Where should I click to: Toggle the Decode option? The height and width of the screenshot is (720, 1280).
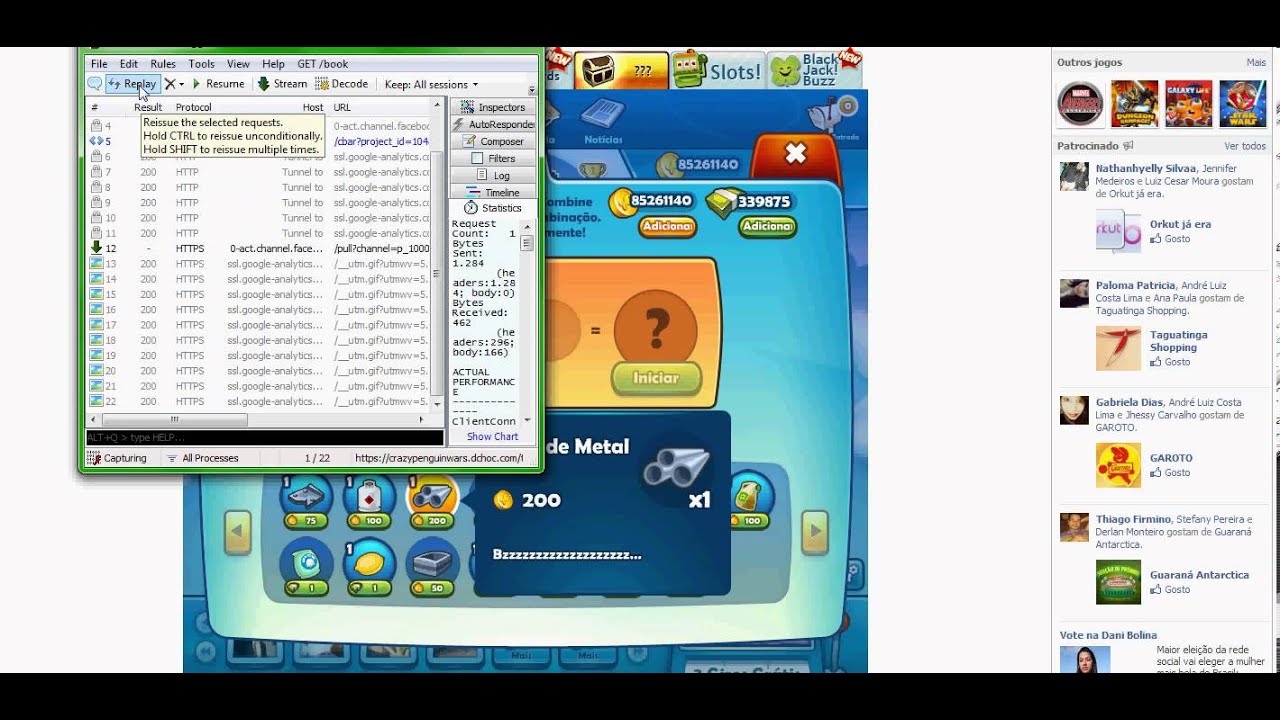pyautogui.click(x=341, y=84)
